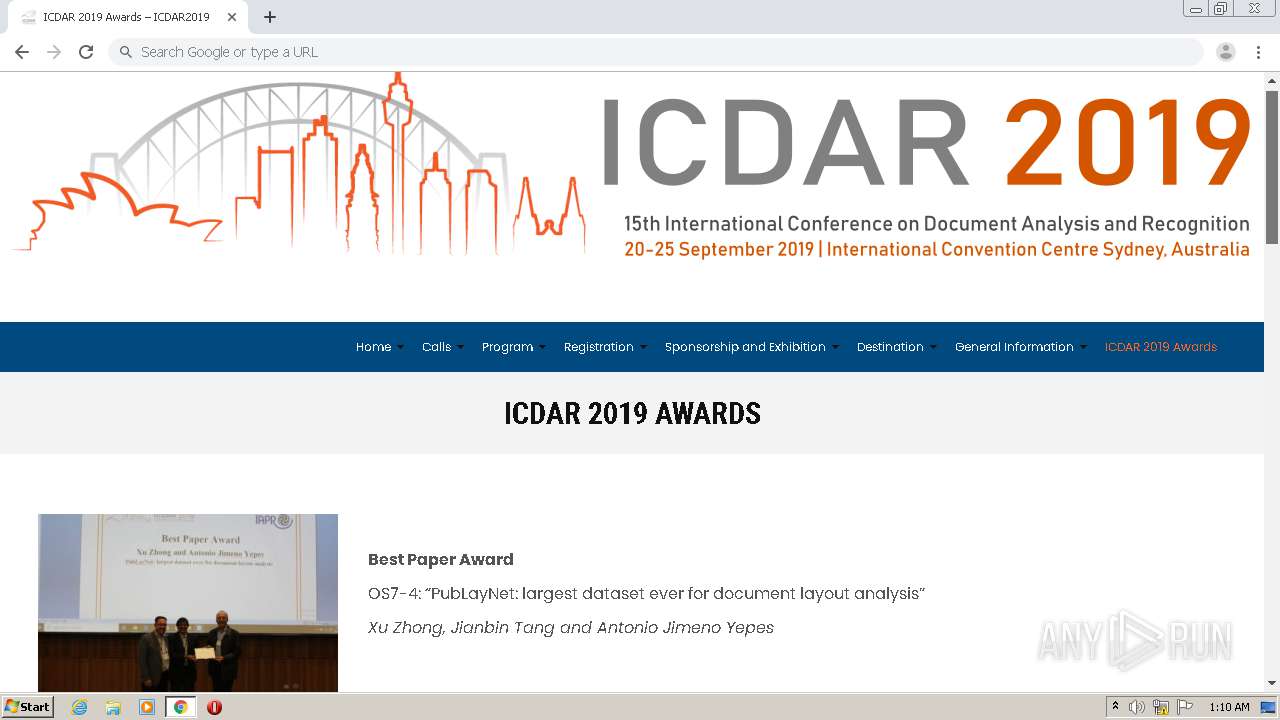Show hidden system tray icons arrow
This screenshot has height=720, width=1280.
tap(1115, 707)
